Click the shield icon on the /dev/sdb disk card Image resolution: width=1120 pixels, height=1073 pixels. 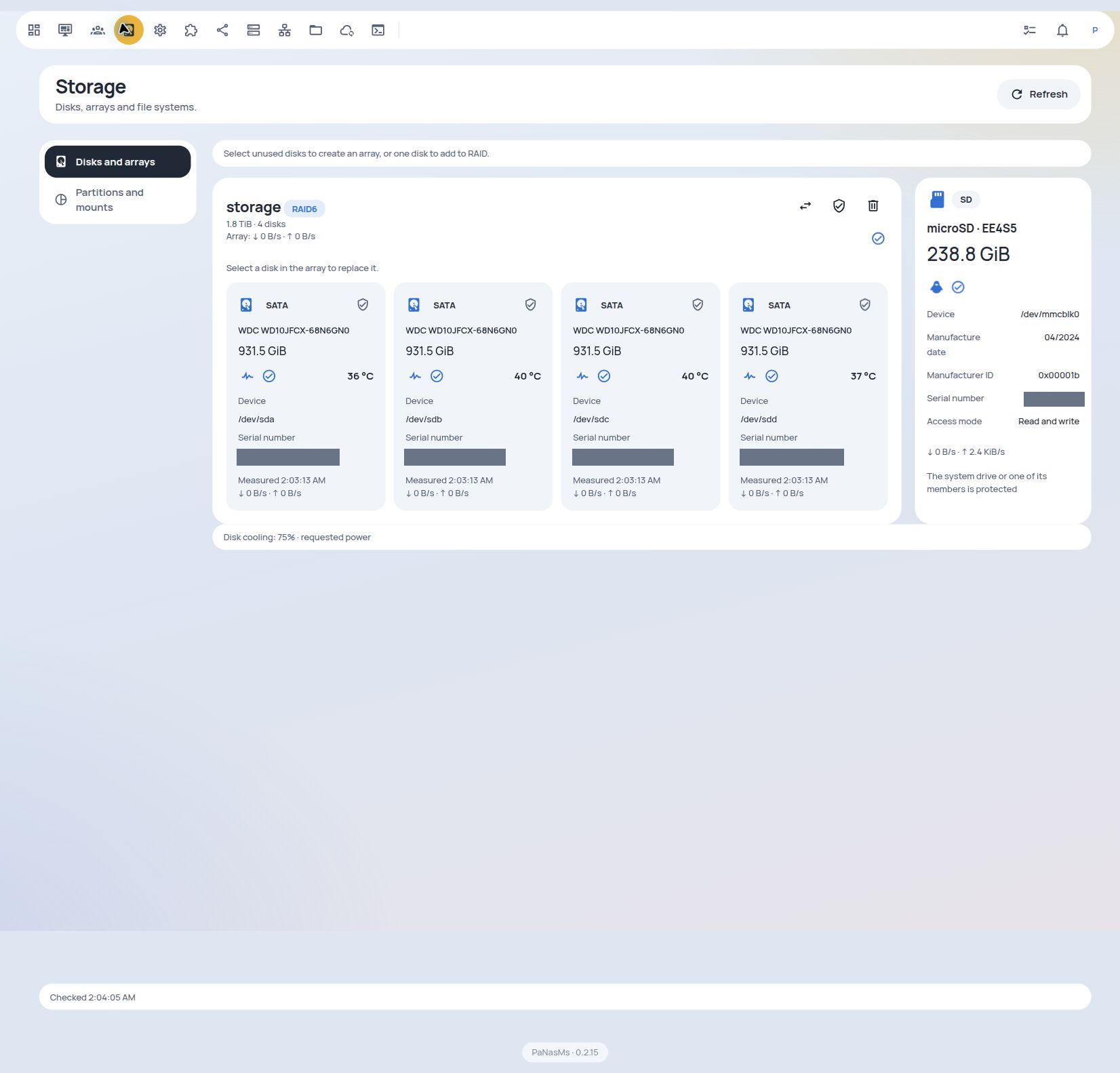point(530,305)
